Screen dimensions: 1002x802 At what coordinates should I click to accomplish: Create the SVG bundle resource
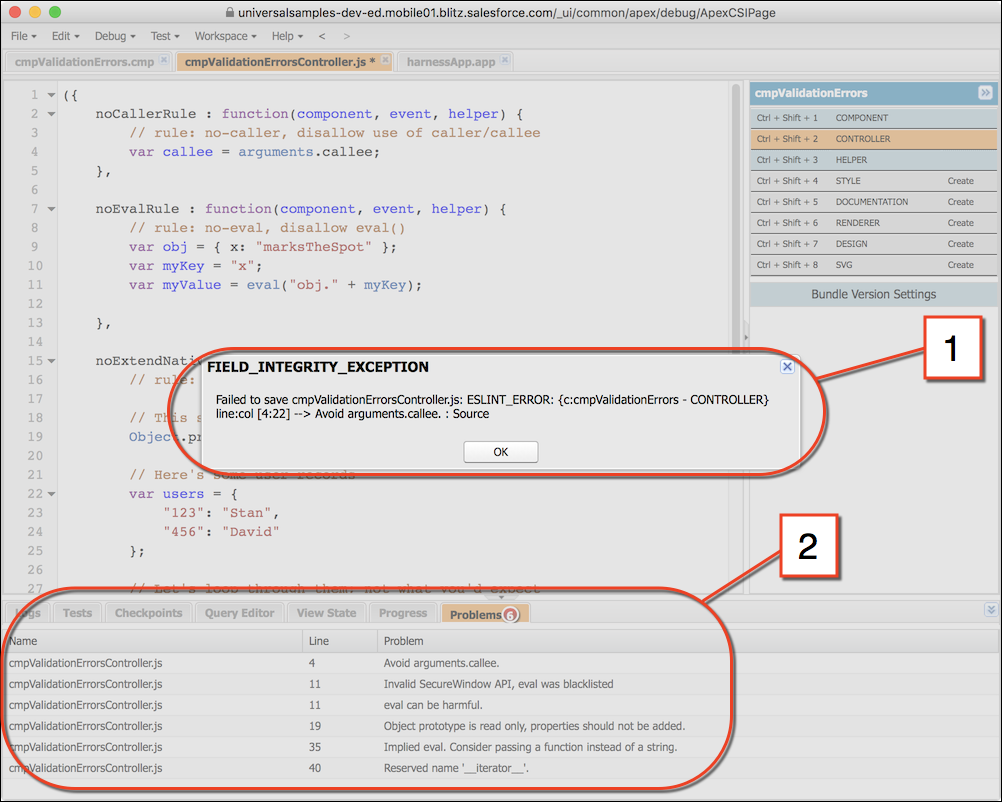click(x=960, y=265)
